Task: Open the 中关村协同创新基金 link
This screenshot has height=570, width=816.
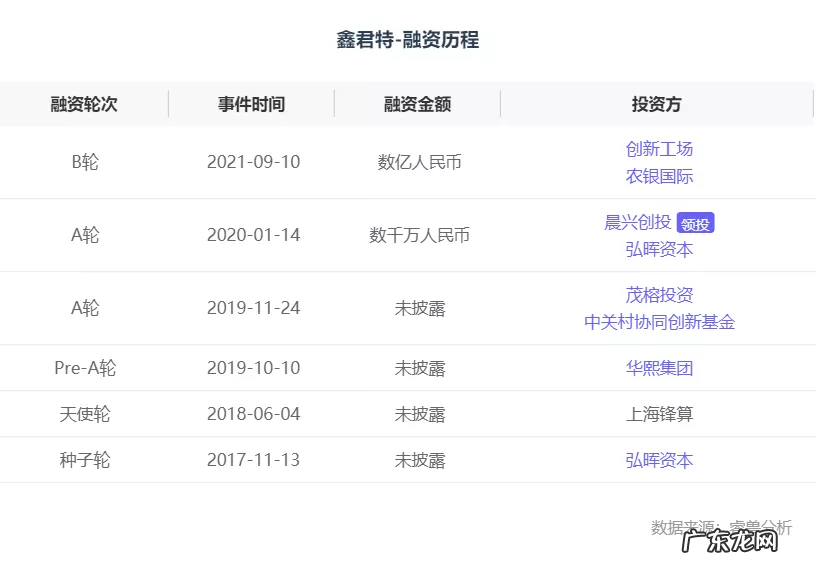Action: (x=659, y=322)
